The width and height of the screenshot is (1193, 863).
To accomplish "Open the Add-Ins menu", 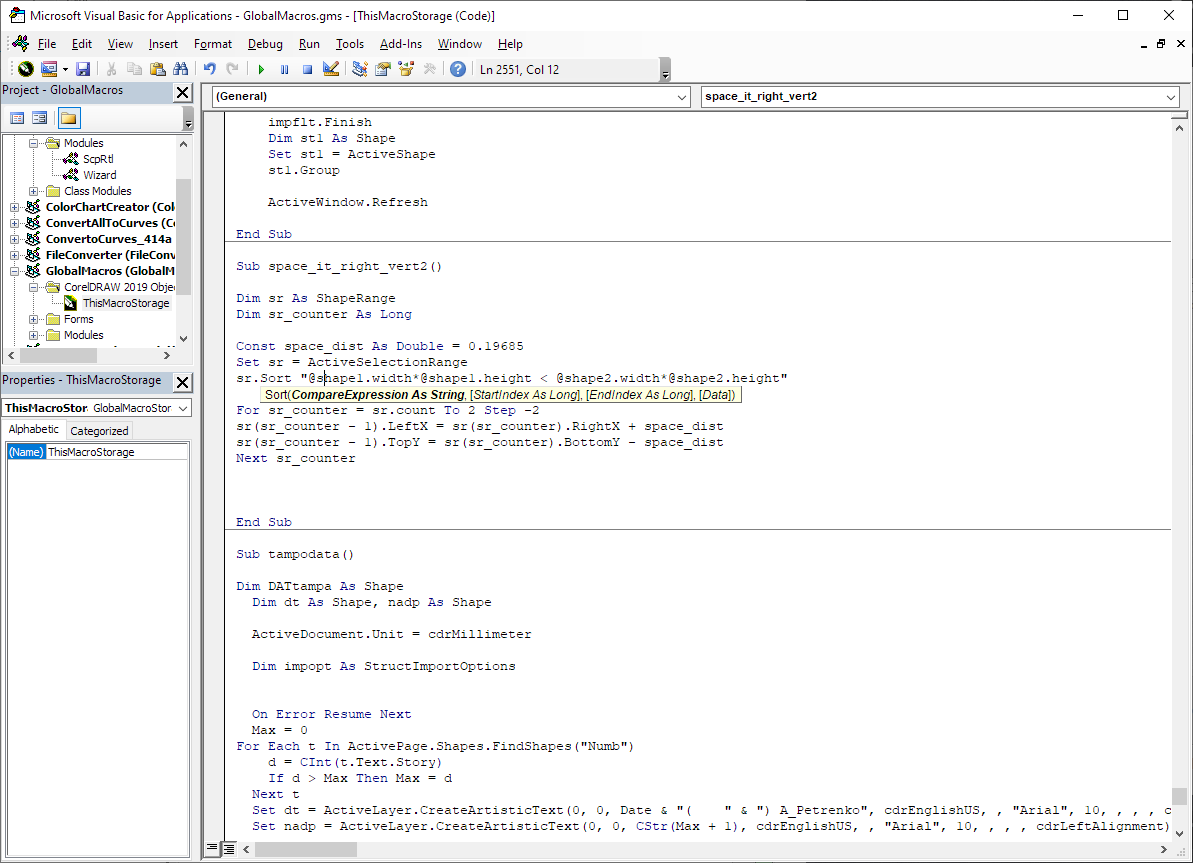I will pos(400,44).
